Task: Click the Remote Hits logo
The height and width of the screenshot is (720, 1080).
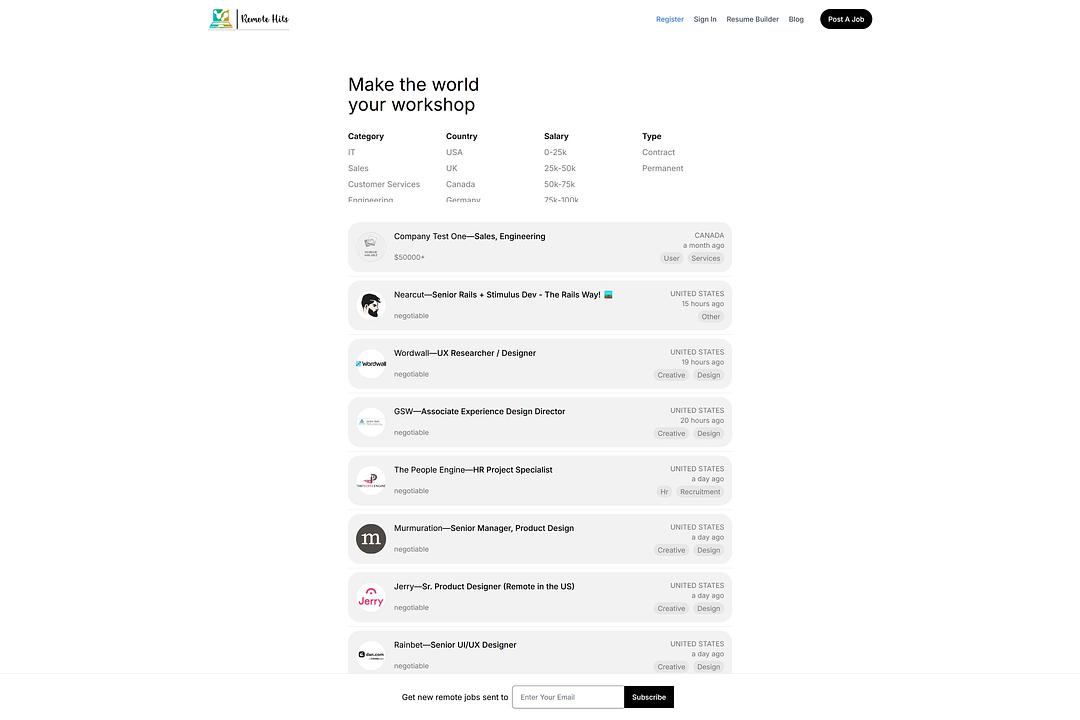Action: coord(249,19)
